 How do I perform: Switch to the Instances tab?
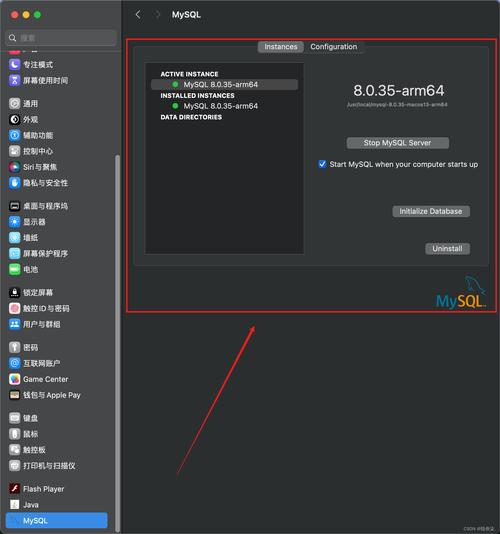click(281, 47)
